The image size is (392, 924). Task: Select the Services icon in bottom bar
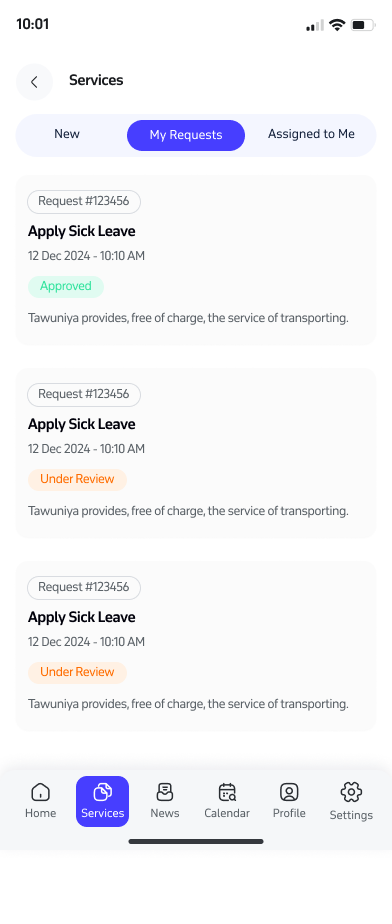click(x=103, y=792)
